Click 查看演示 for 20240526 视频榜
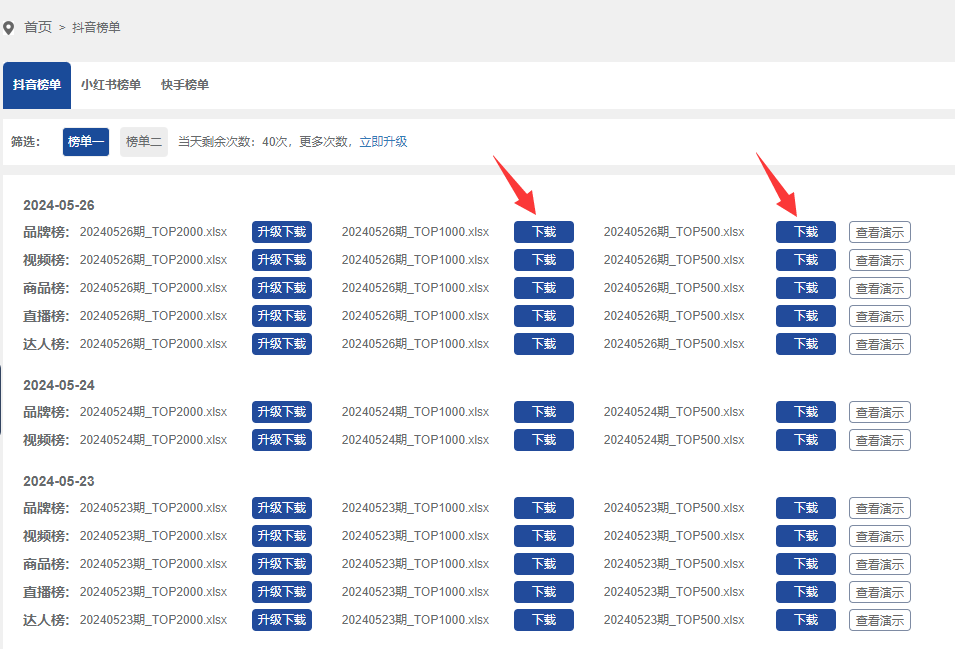 point(879,260)
